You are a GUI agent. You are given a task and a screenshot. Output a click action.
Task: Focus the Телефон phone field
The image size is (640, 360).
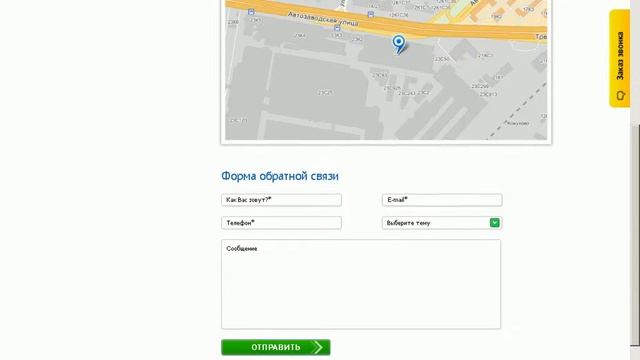coord(282,223)
